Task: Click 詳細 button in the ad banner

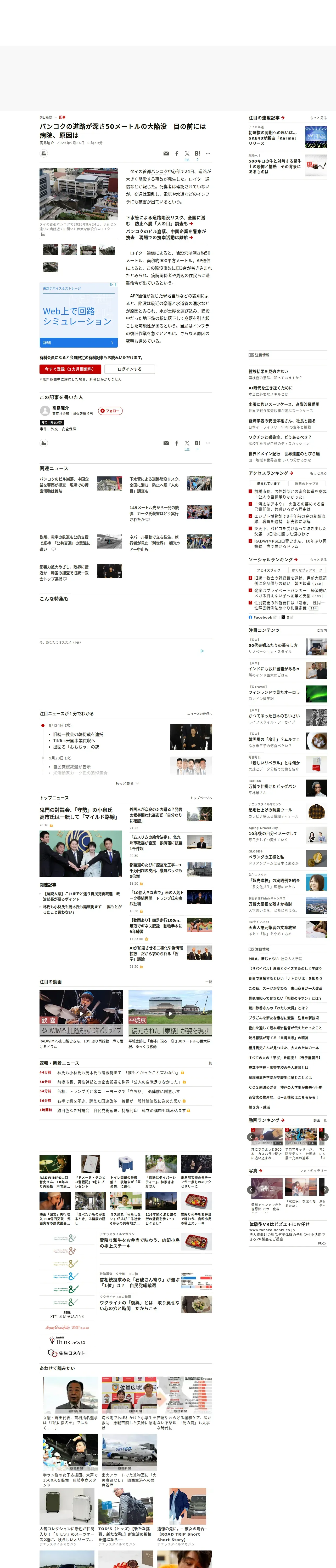Action: coord(79,343)
